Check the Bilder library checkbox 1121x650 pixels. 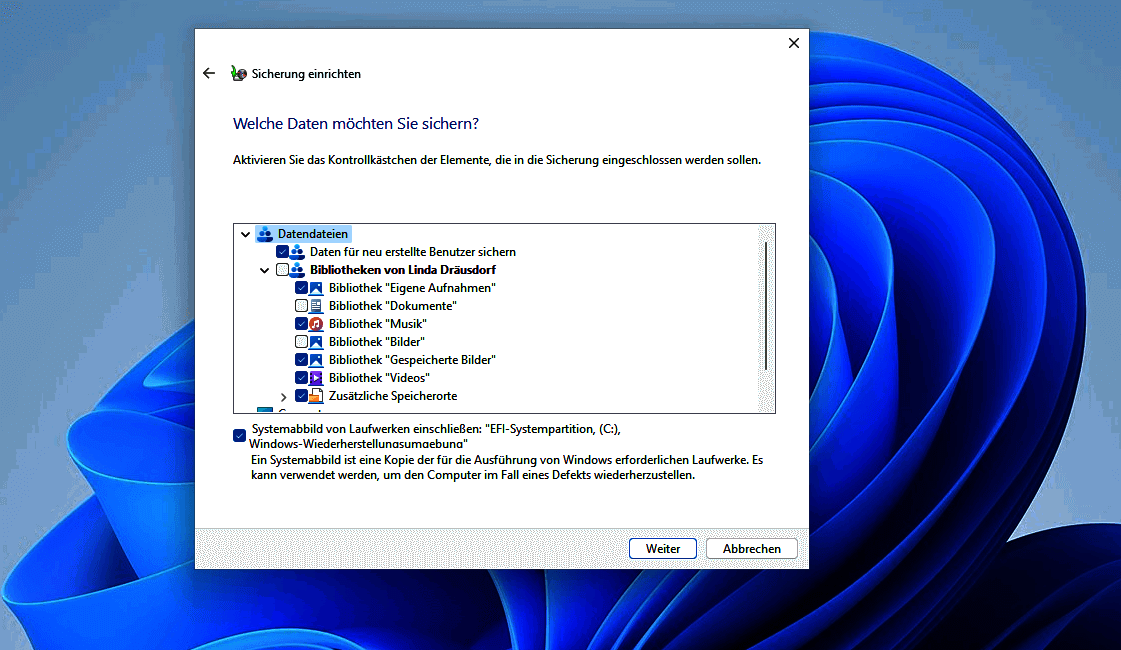click(x=301, y=342)
